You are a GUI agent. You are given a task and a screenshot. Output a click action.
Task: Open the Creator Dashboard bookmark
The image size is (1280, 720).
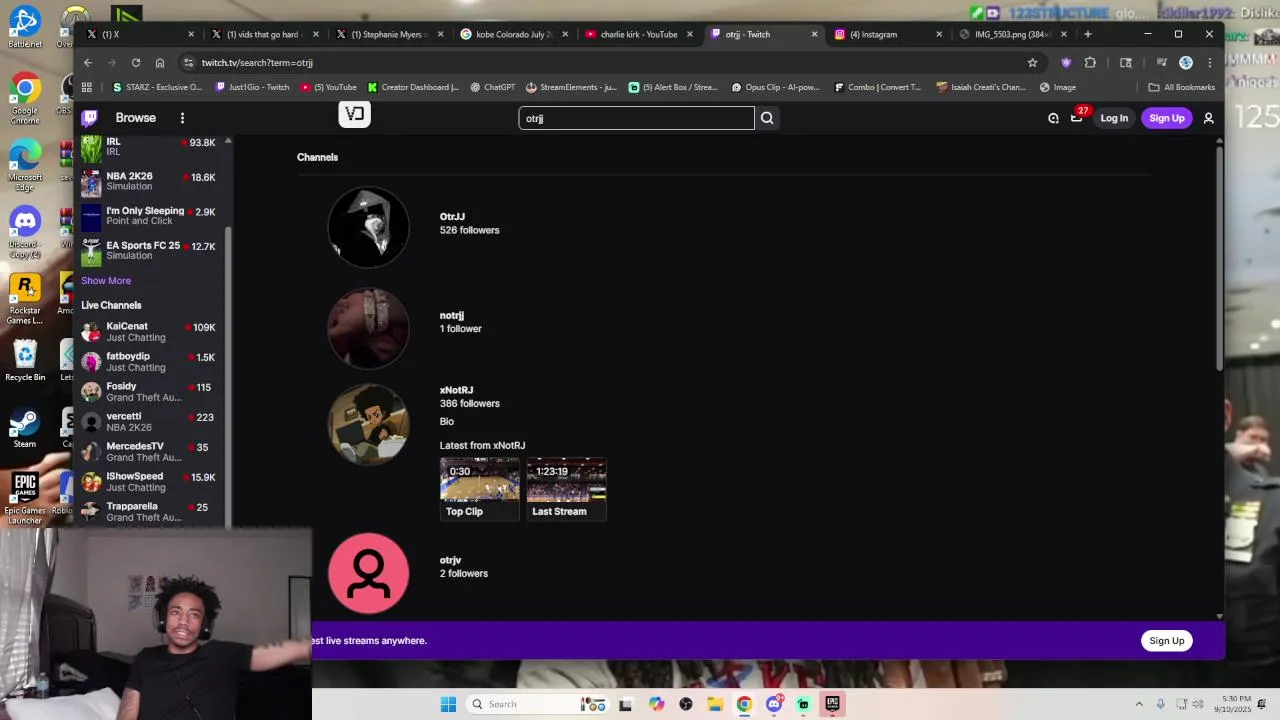(413, 87)
